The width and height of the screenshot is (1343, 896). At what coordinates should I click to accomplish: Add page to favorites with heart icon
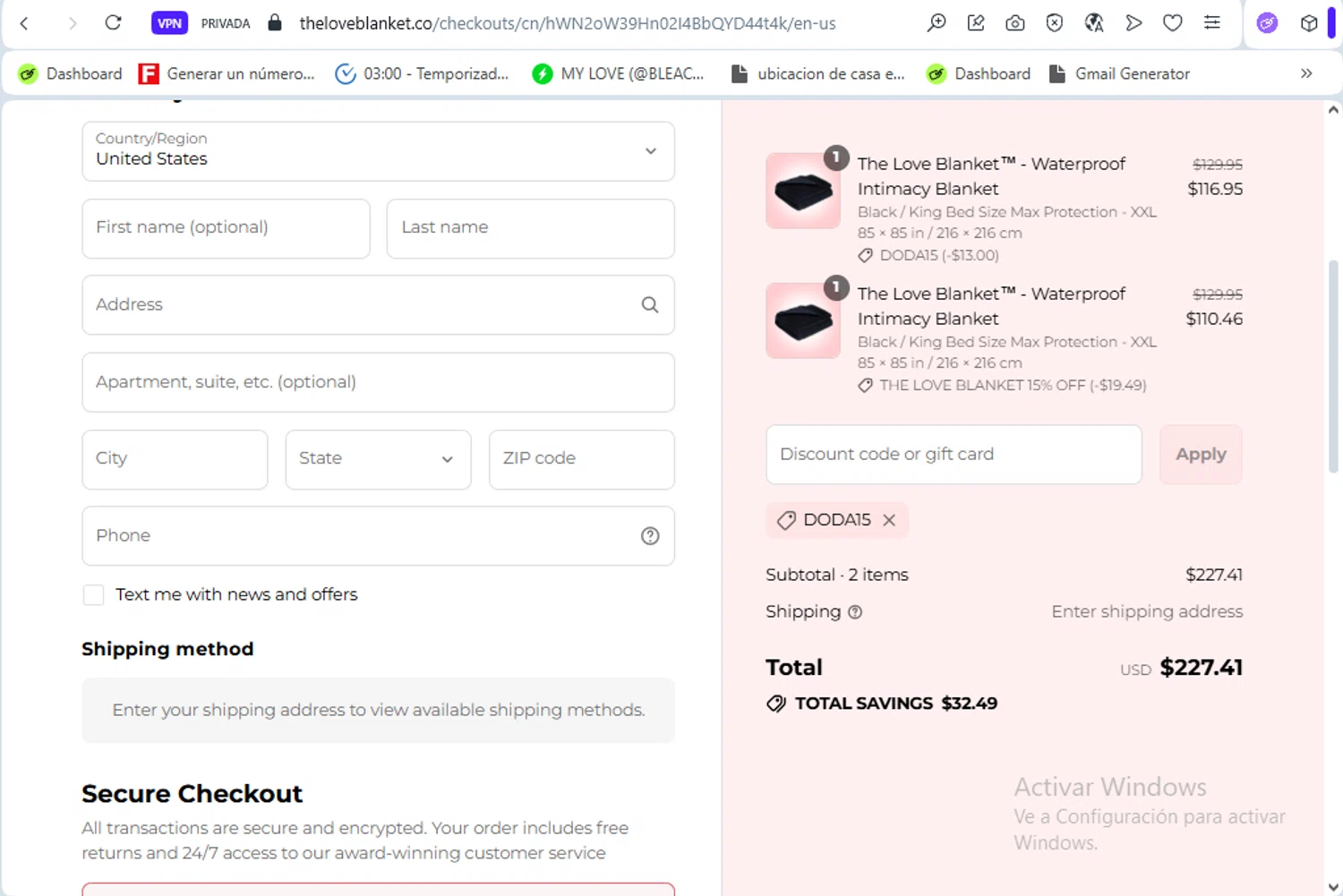pyautogui.click(x=1173, y=23)
